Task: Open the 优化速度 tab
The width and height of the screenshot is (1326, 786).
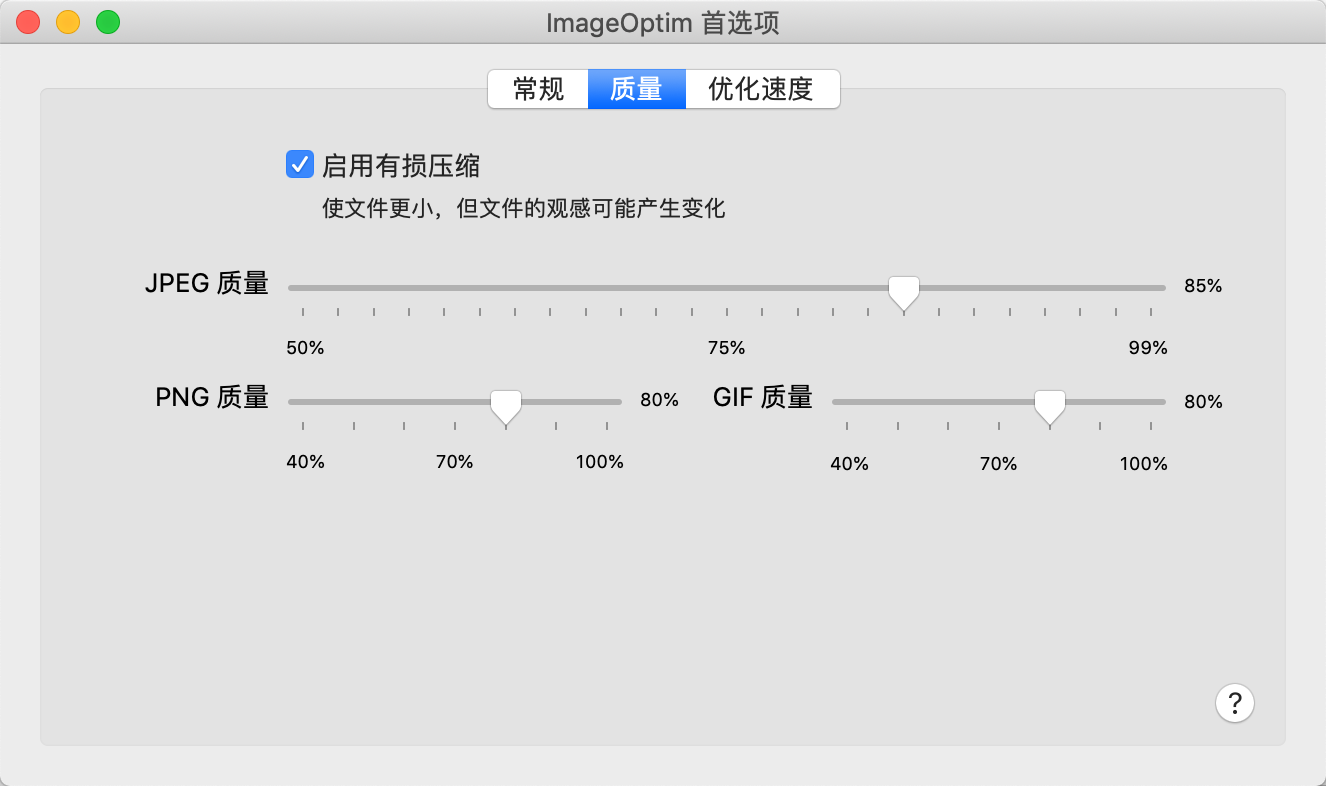Action: 762,89
